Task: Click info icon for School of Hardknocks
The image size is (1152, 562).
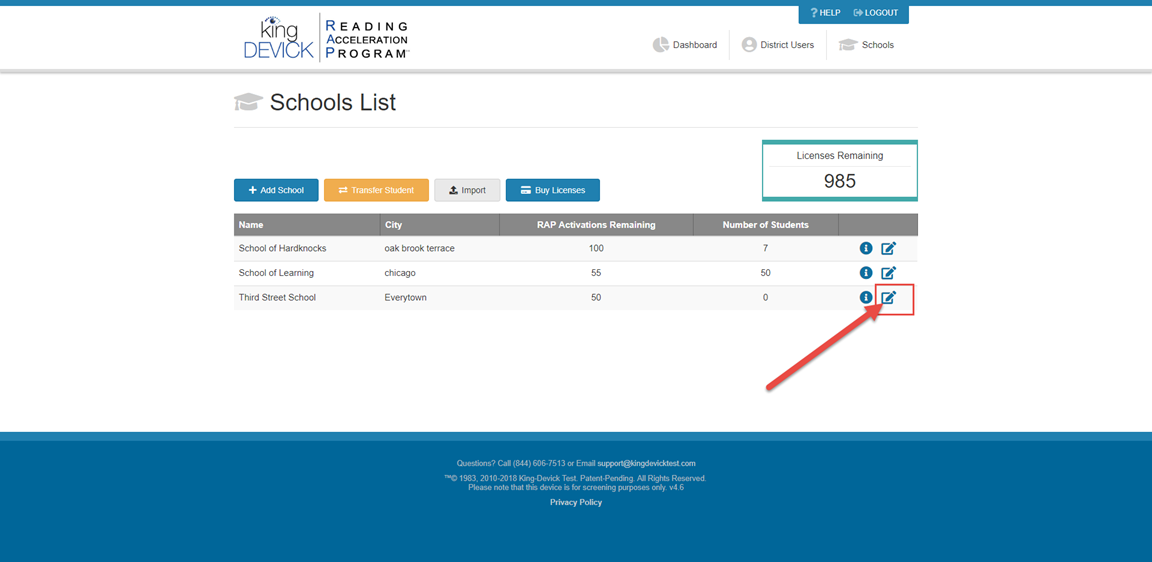Action: [x=866, y=248]
